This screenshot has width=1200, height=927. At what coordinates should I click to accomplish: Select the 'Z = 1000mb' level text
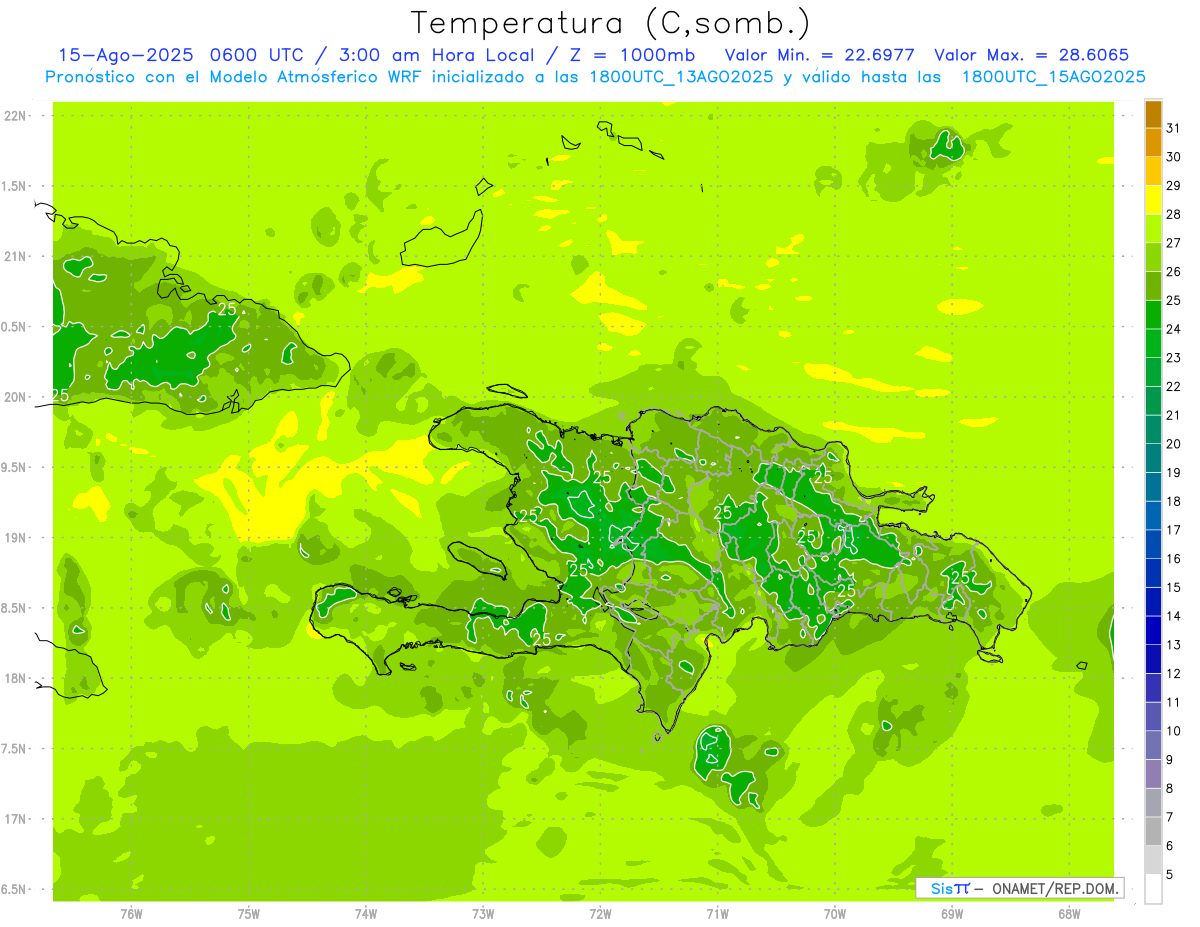[632, 55]
